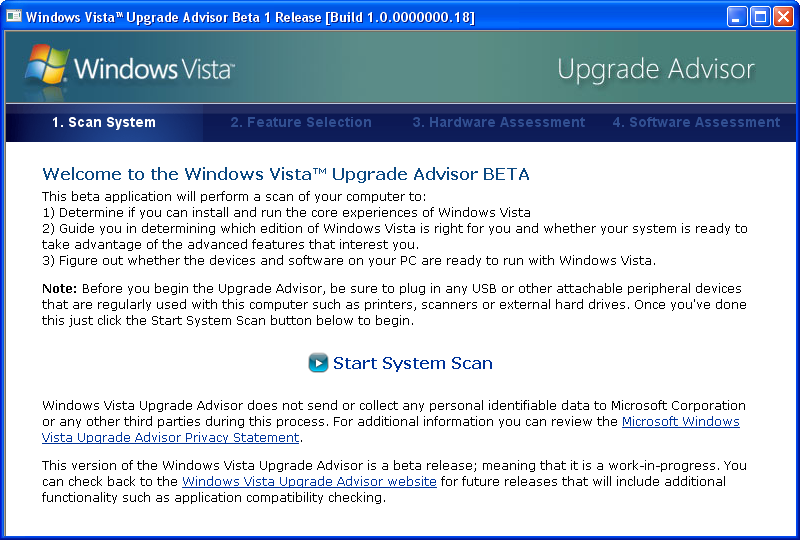Screen dimensions: 800x540
Task: Open the Microsoft Windows Vista Privacy Statement link
Action: 390,429
